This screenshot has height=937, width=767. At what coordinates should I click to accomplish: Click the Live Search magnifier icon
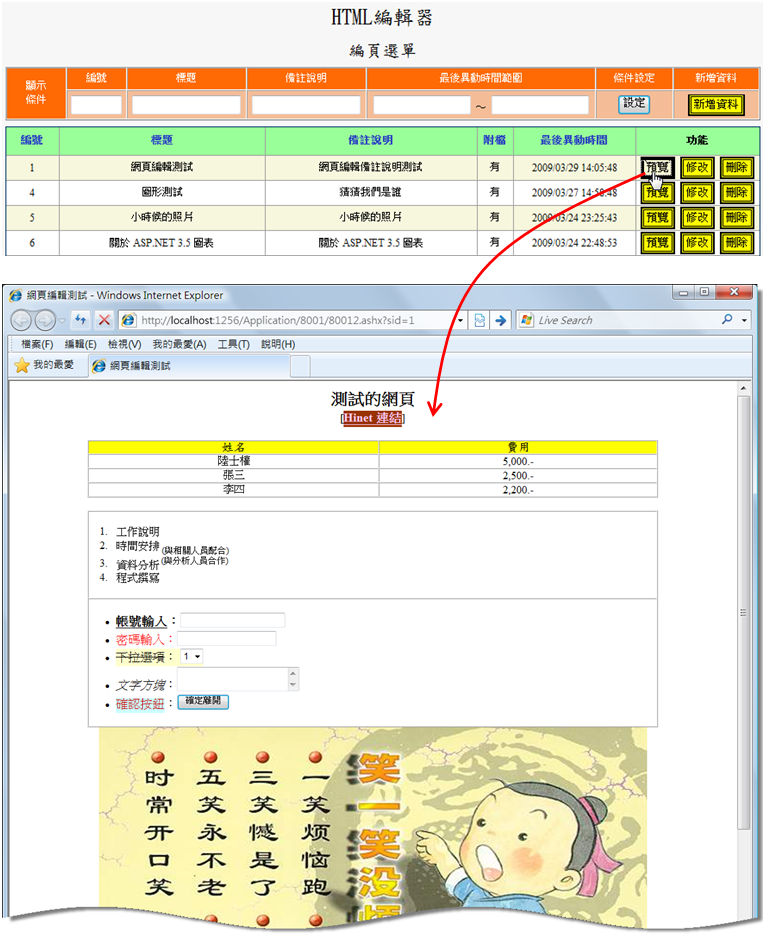coord(727,320)
